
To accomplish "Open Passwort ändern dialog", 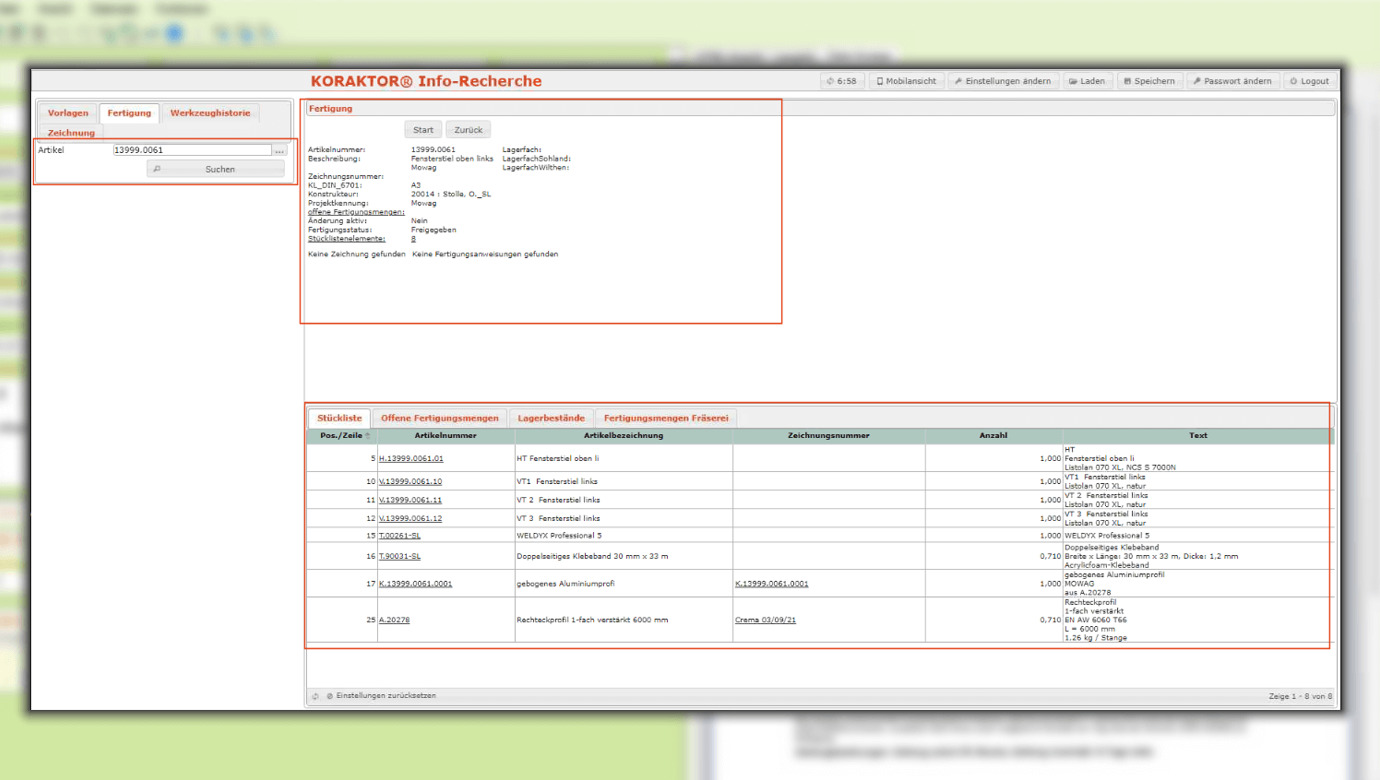I will [x=1231, y=81].
